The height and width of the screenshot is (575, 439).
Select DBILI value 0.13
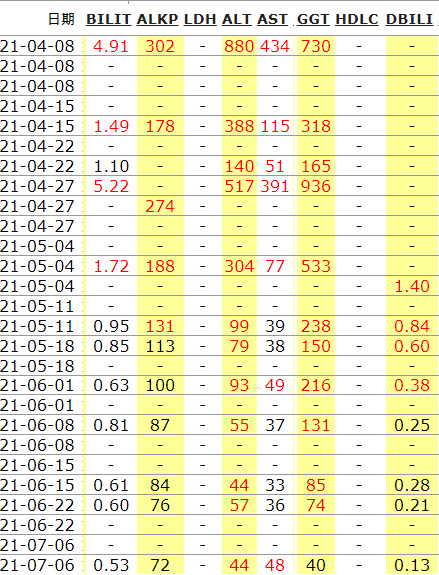[411, 565]
